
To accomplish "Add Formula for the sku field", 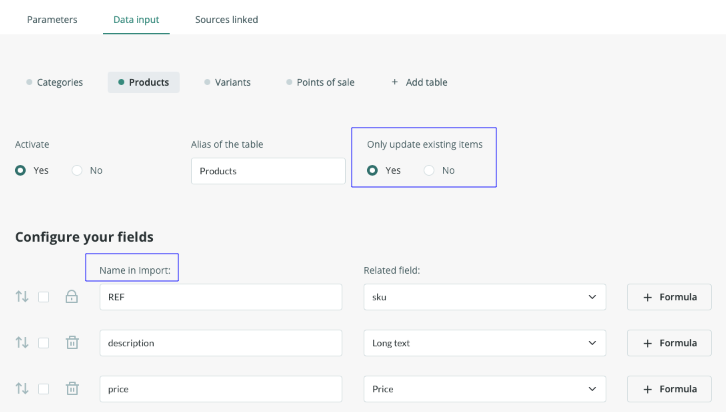I will coord(669,297).
